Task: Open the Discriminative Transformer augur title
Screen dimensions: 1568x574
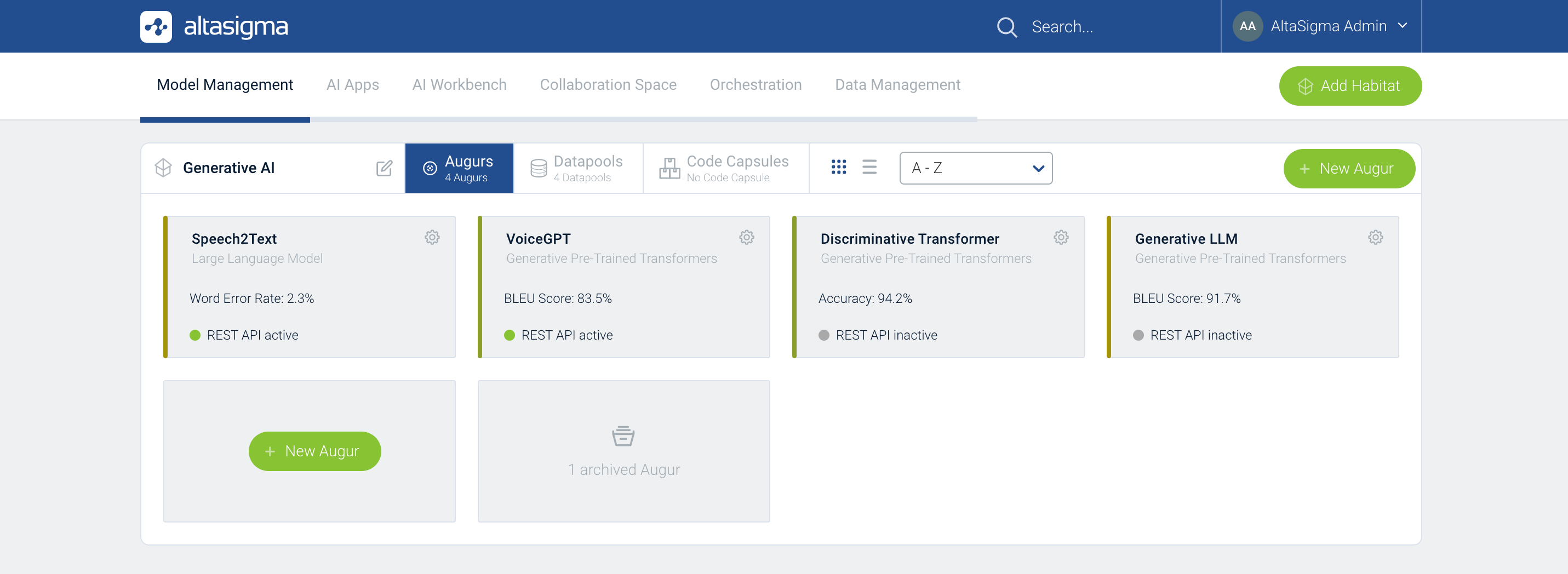Action: point(909,239)
